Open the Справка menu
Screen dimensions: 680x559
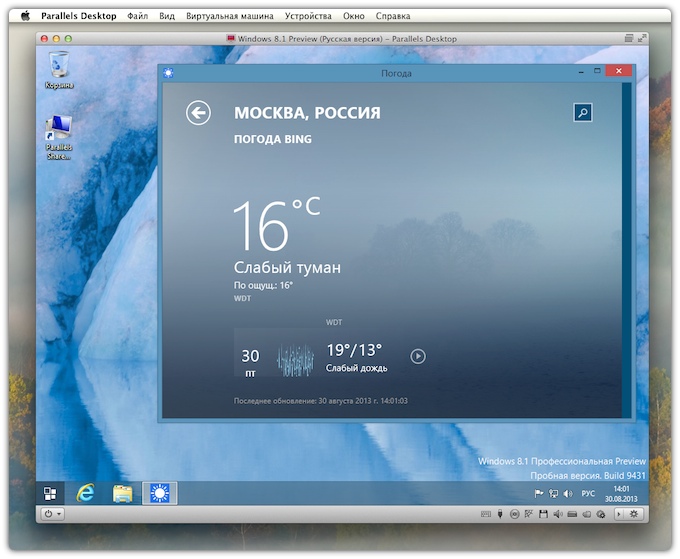[x=392, y=16]
